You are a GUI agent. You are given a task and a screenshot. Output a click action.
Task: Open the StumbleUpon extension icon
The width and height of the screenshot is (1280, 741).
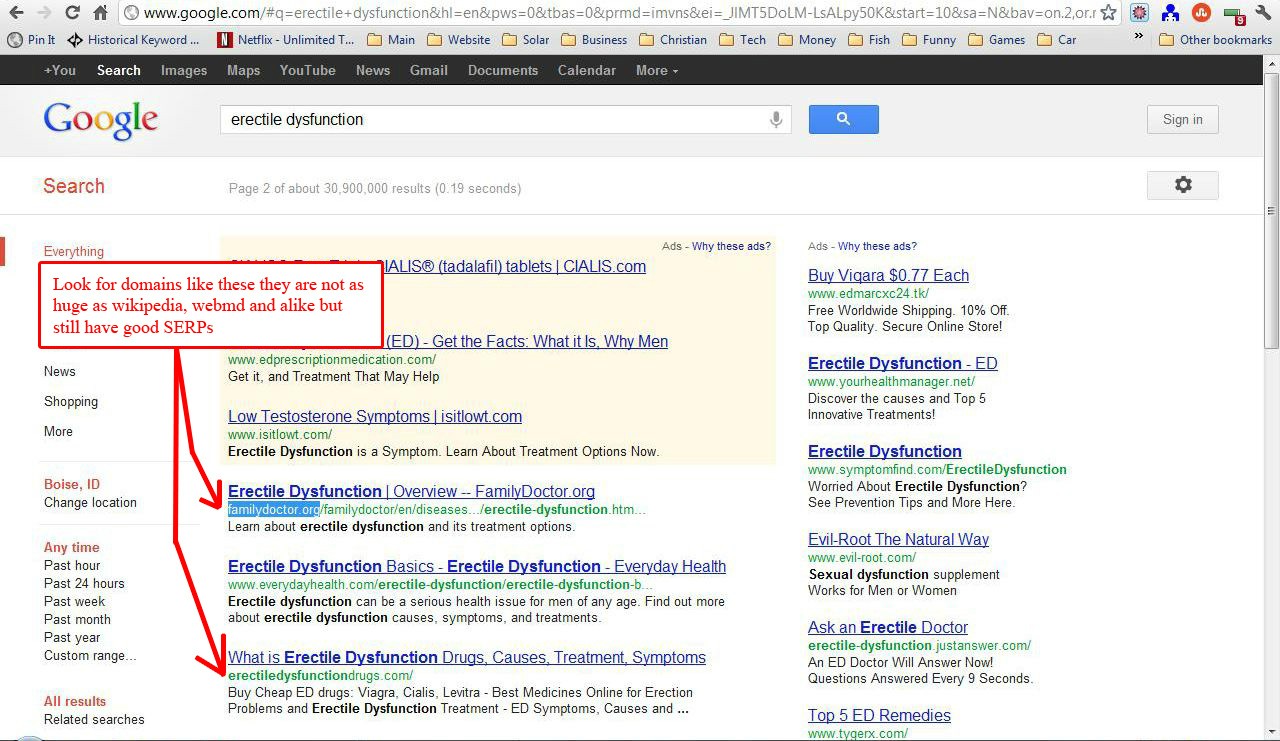click(x=1202, y=13)
